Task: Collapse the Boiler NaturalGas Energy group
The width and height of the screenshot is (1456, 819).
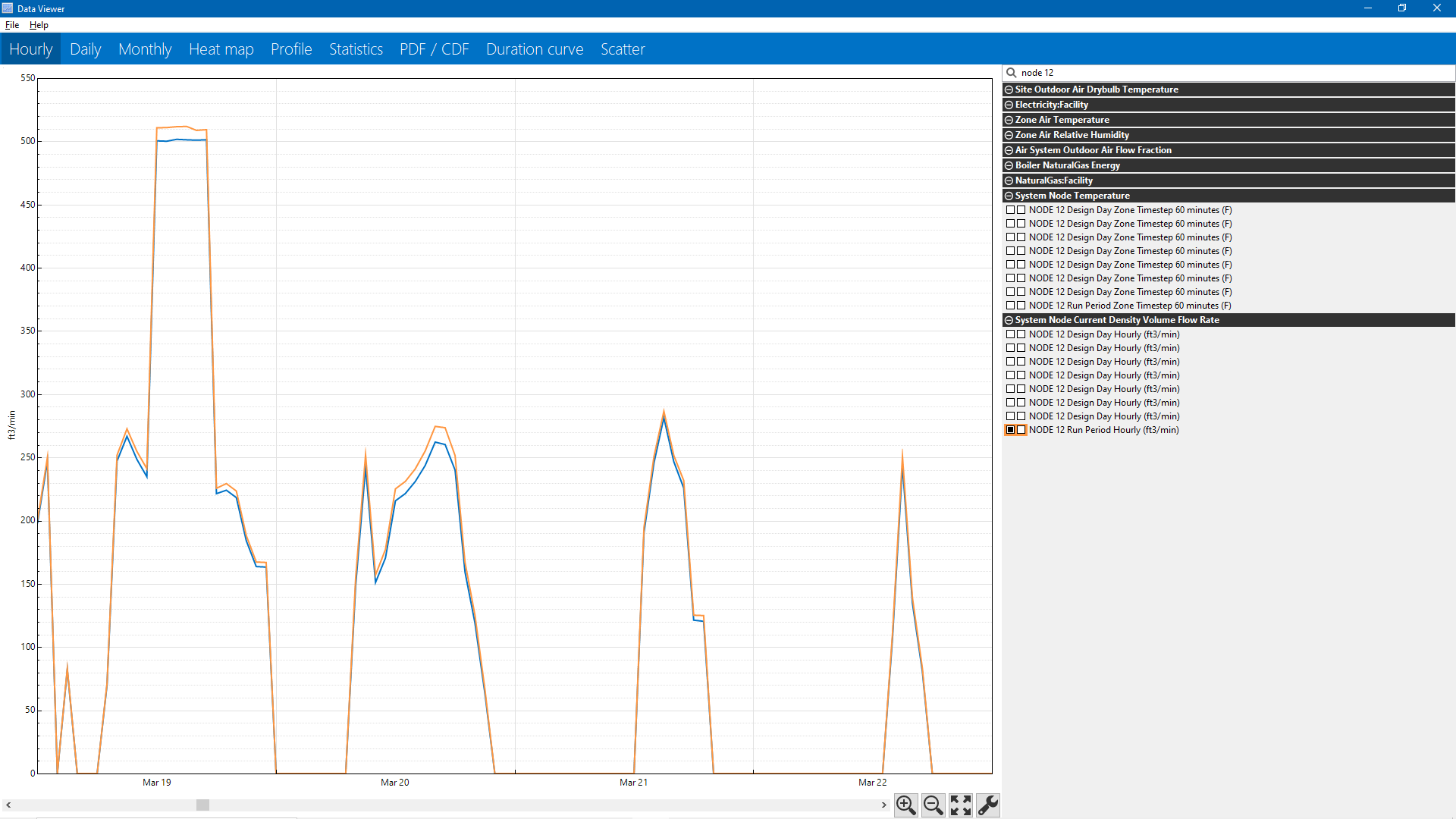Action: [x=1009, y=165]
